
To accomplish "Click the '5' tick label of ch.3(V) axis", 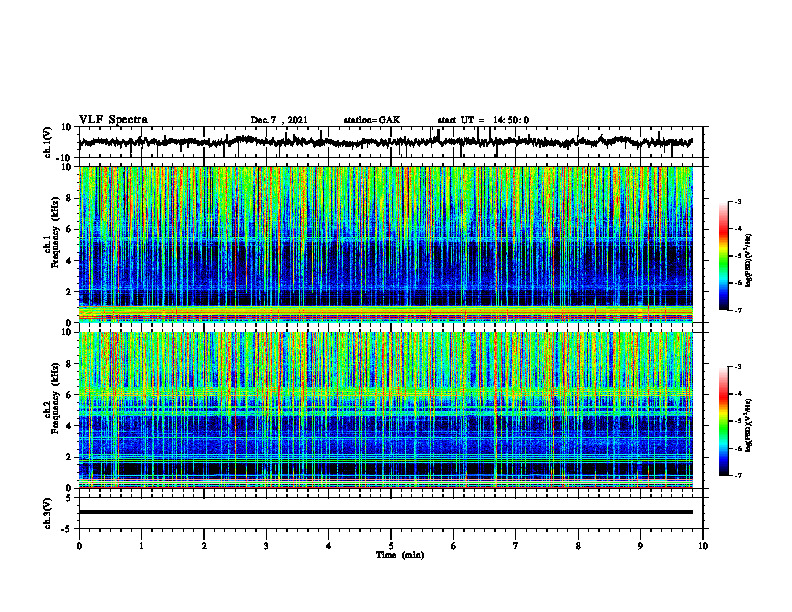I will pyautogui.click(x=69, y=498).
